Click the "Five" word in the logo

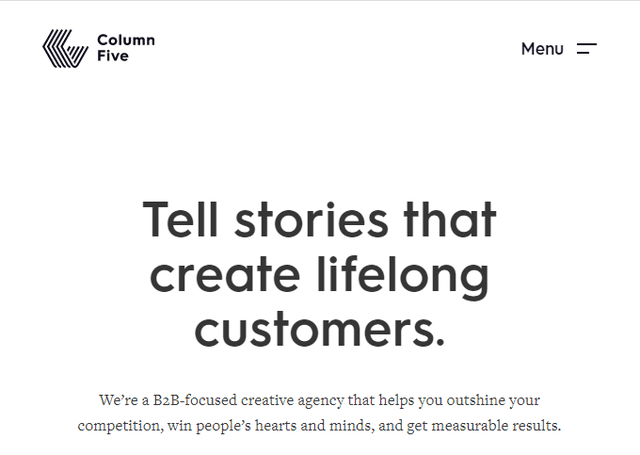coord(113,55)
